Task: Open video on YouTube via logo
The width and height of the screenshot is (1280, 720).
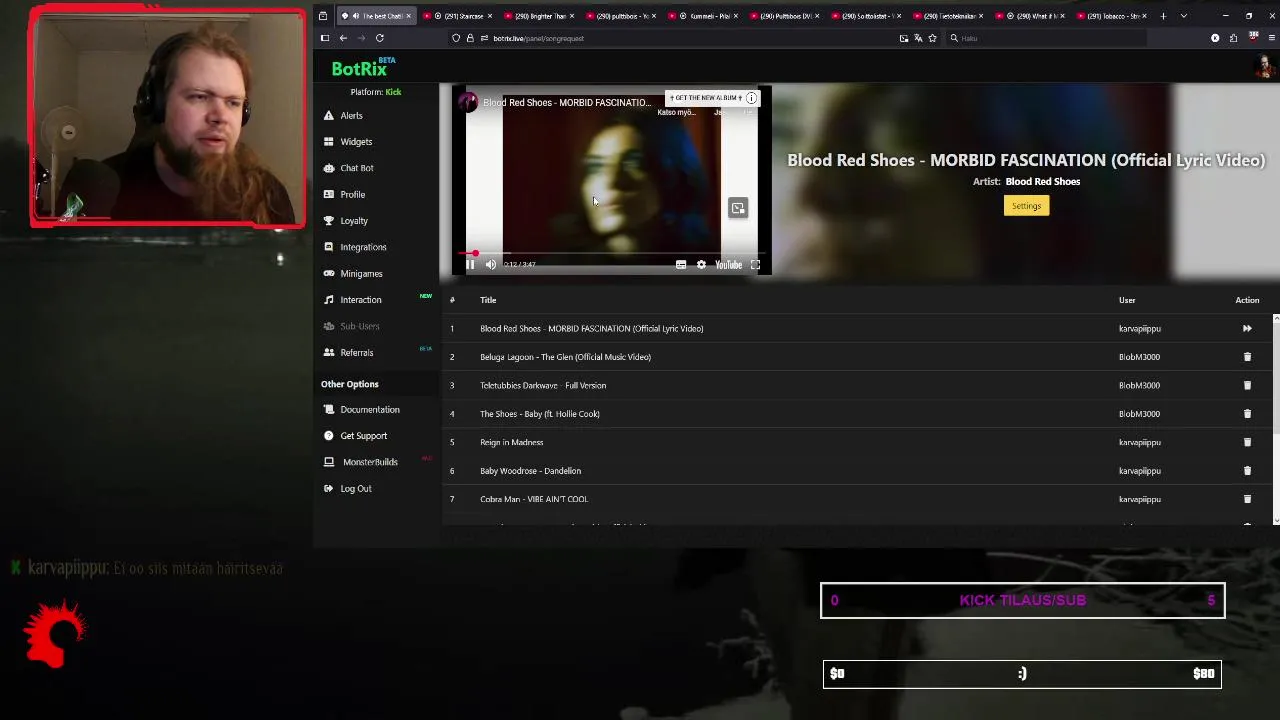Action: pos(728,264)
